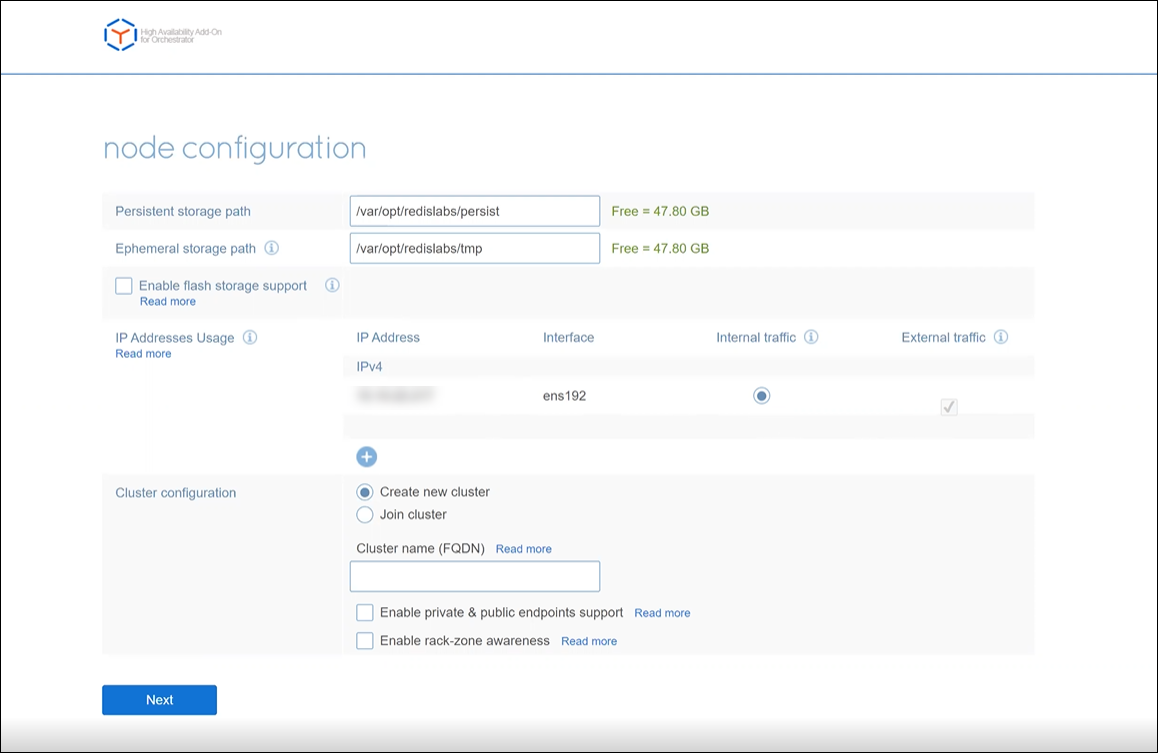The image size is (1158, 753).
Task: Check Enable rack-zone awareness
Action: (x=365, y=640)
